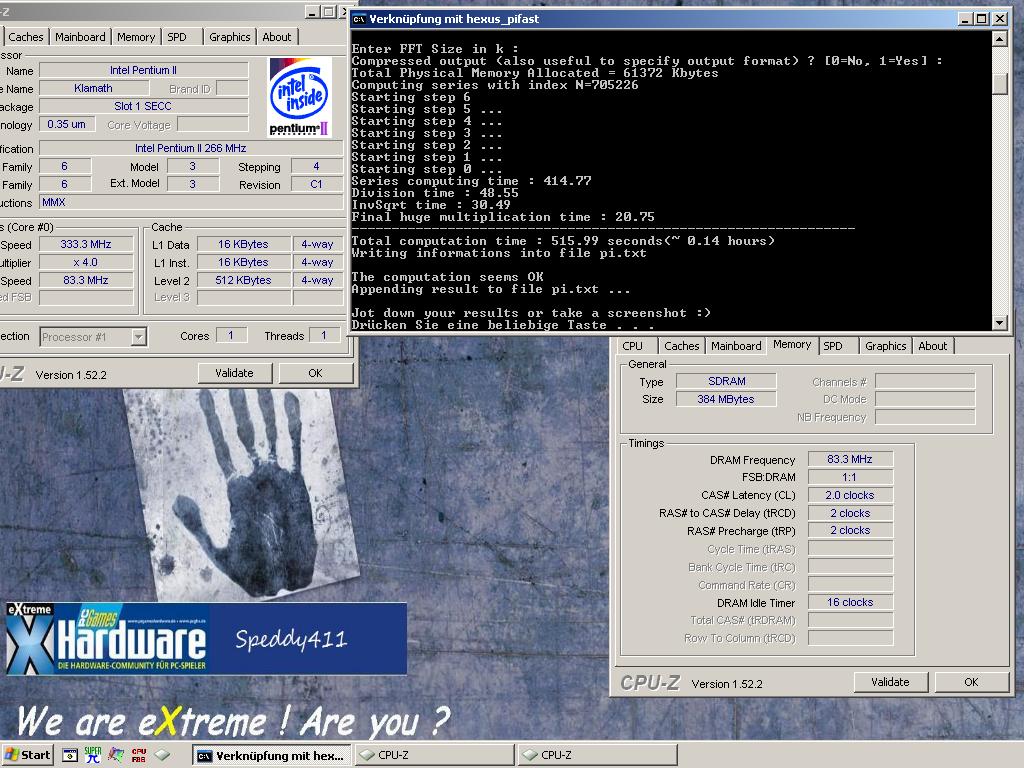Switch to Mainboard tab in right CPU-Z window
The image size is (1024, 768).
click(736, 345)
